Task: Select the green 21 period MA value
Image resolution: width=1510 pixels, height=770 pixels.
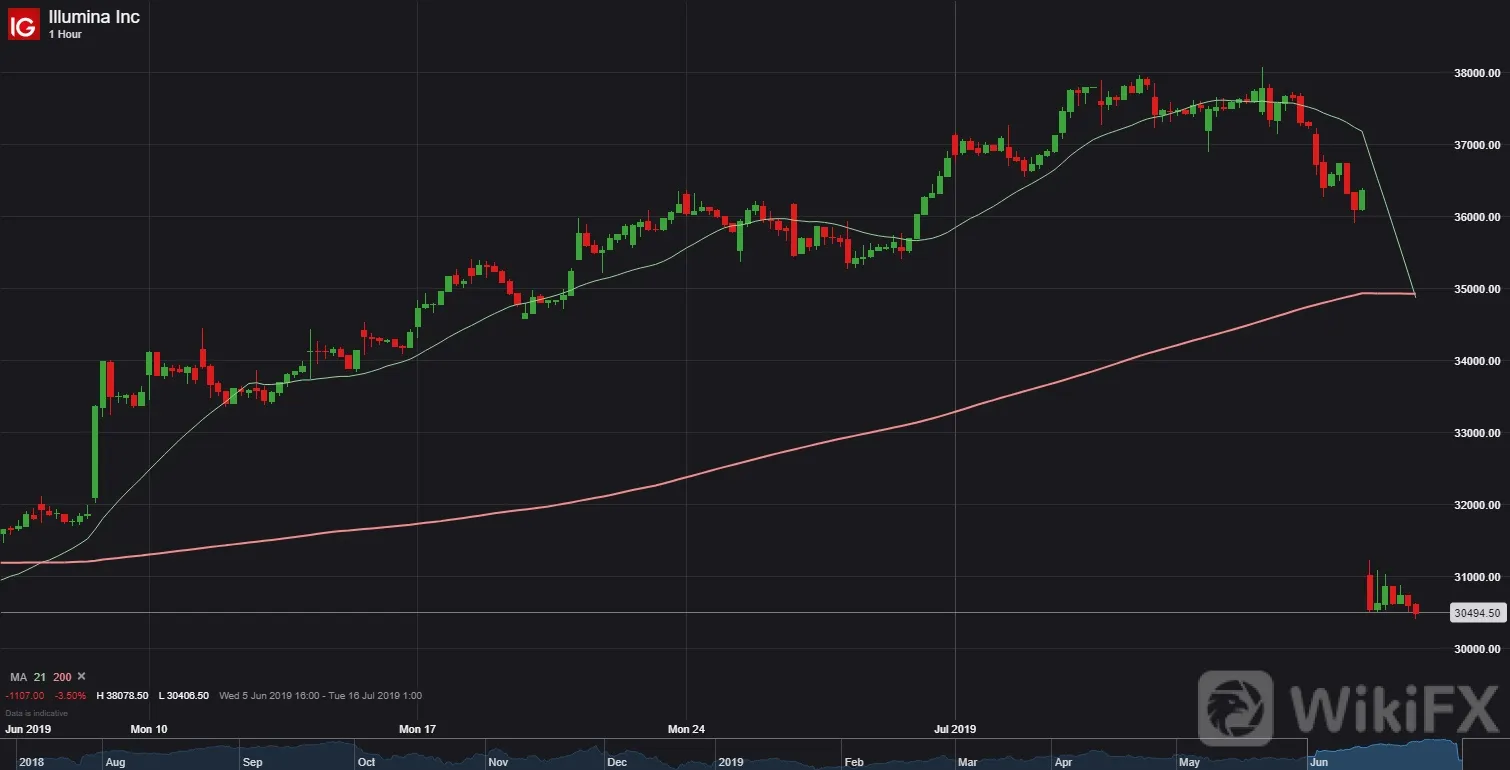Action: 40,677
